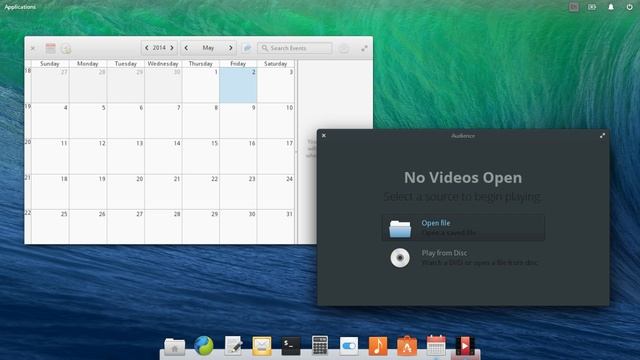Click the battery indicator in top panel
Image resolution: width=640 pixels, height=360 pixels.
[x=592, y=7]
